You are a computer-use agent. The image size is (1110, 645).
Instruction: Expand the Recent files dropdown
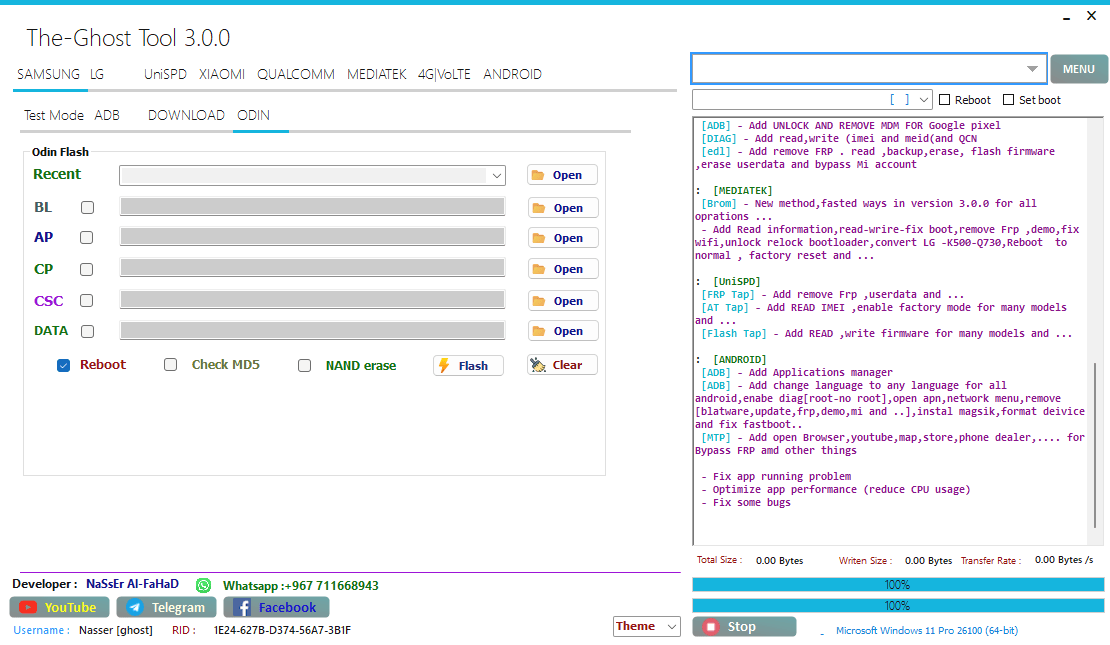coord(496,175)
